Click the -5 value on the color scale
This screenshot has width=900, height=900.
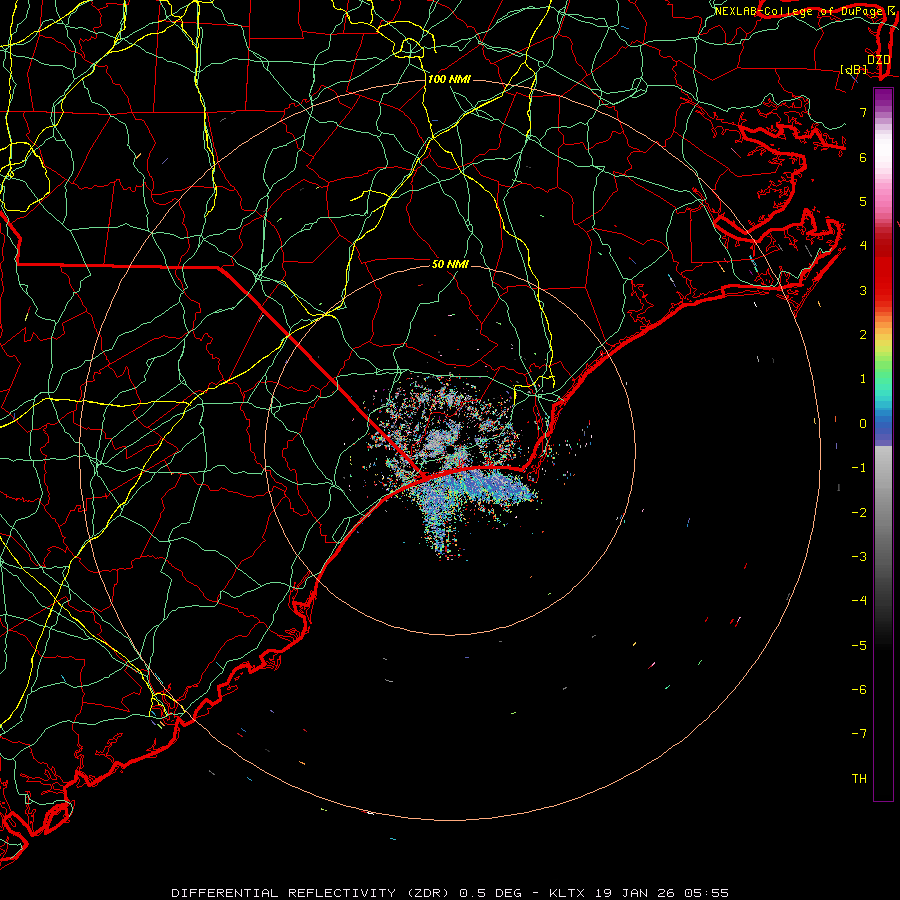click(x=859, y=645)
